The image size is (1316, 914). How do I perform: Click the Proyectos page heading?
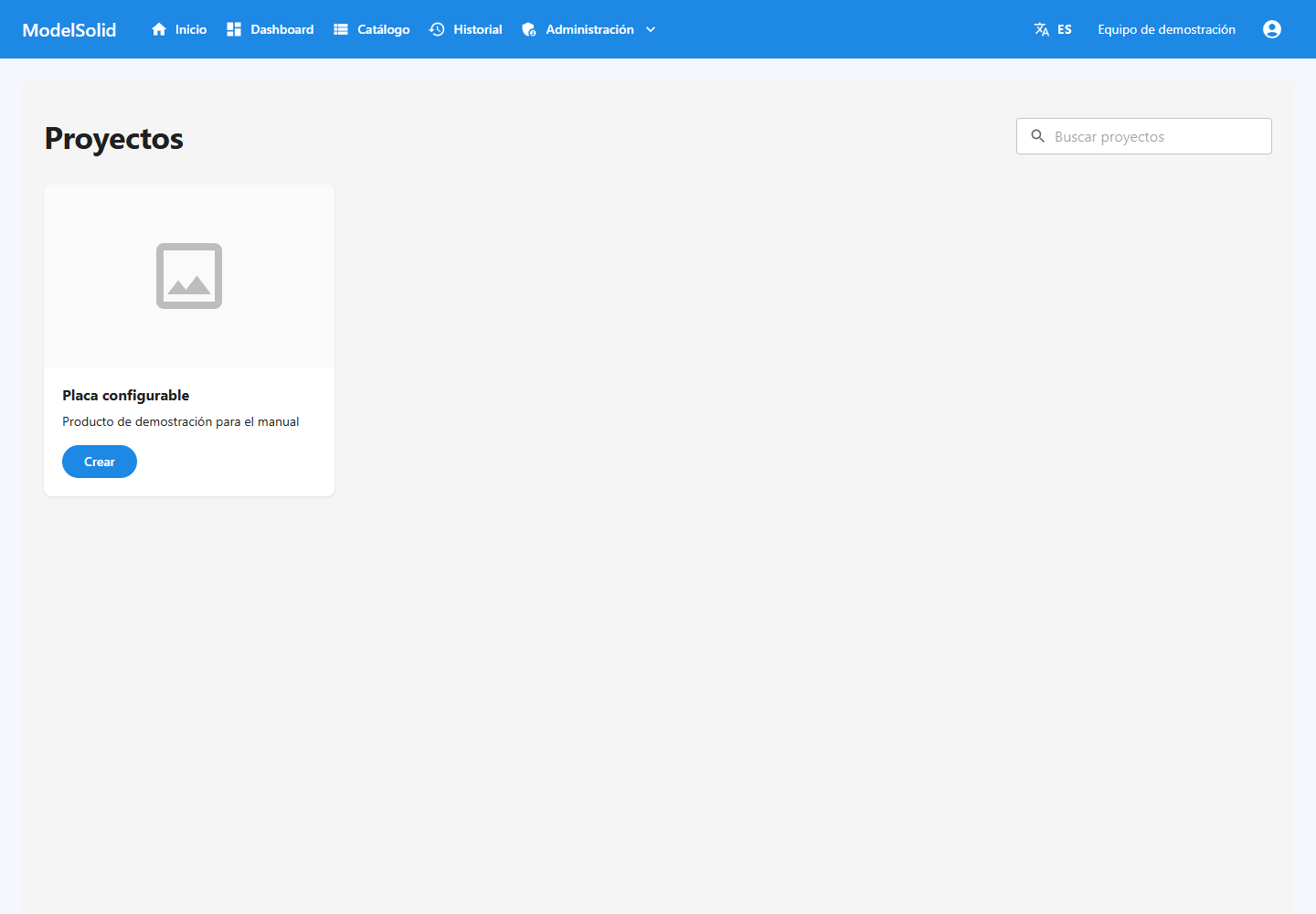tap(114, 138)
